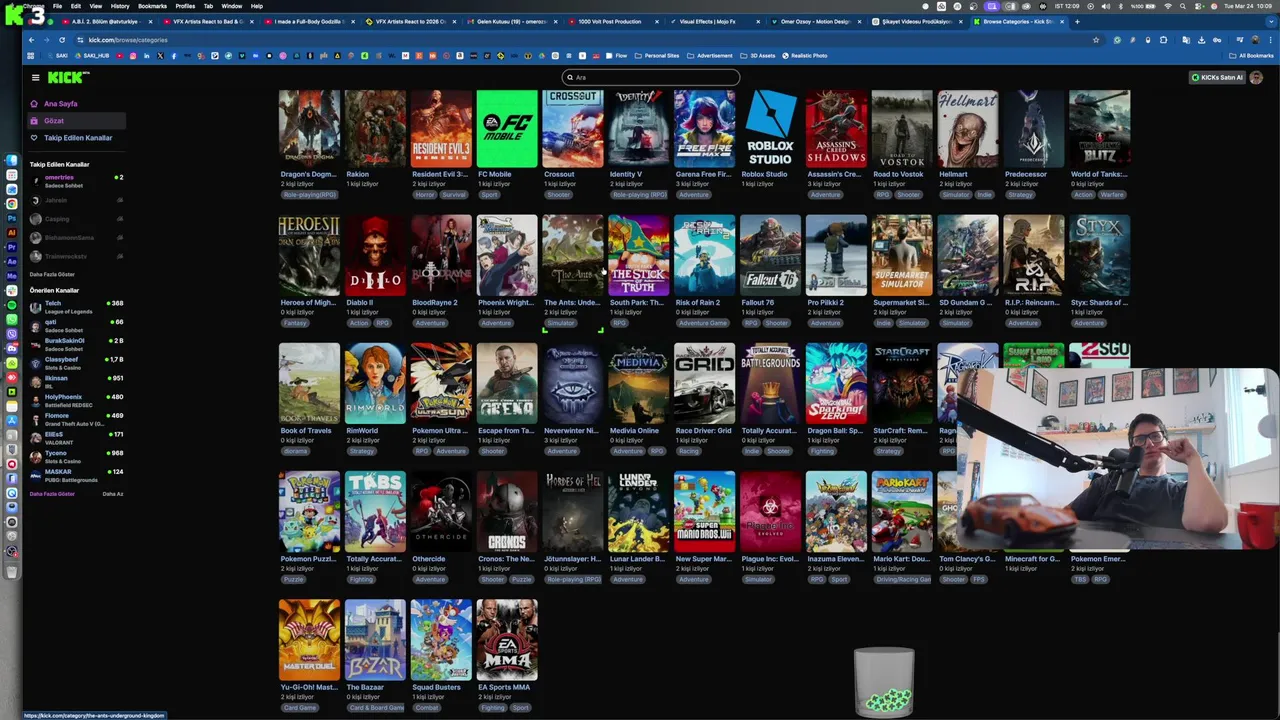Switch to 1000 Volt Post Production tab
This screenshot has width=1280, height=720.
coord(614,21)
